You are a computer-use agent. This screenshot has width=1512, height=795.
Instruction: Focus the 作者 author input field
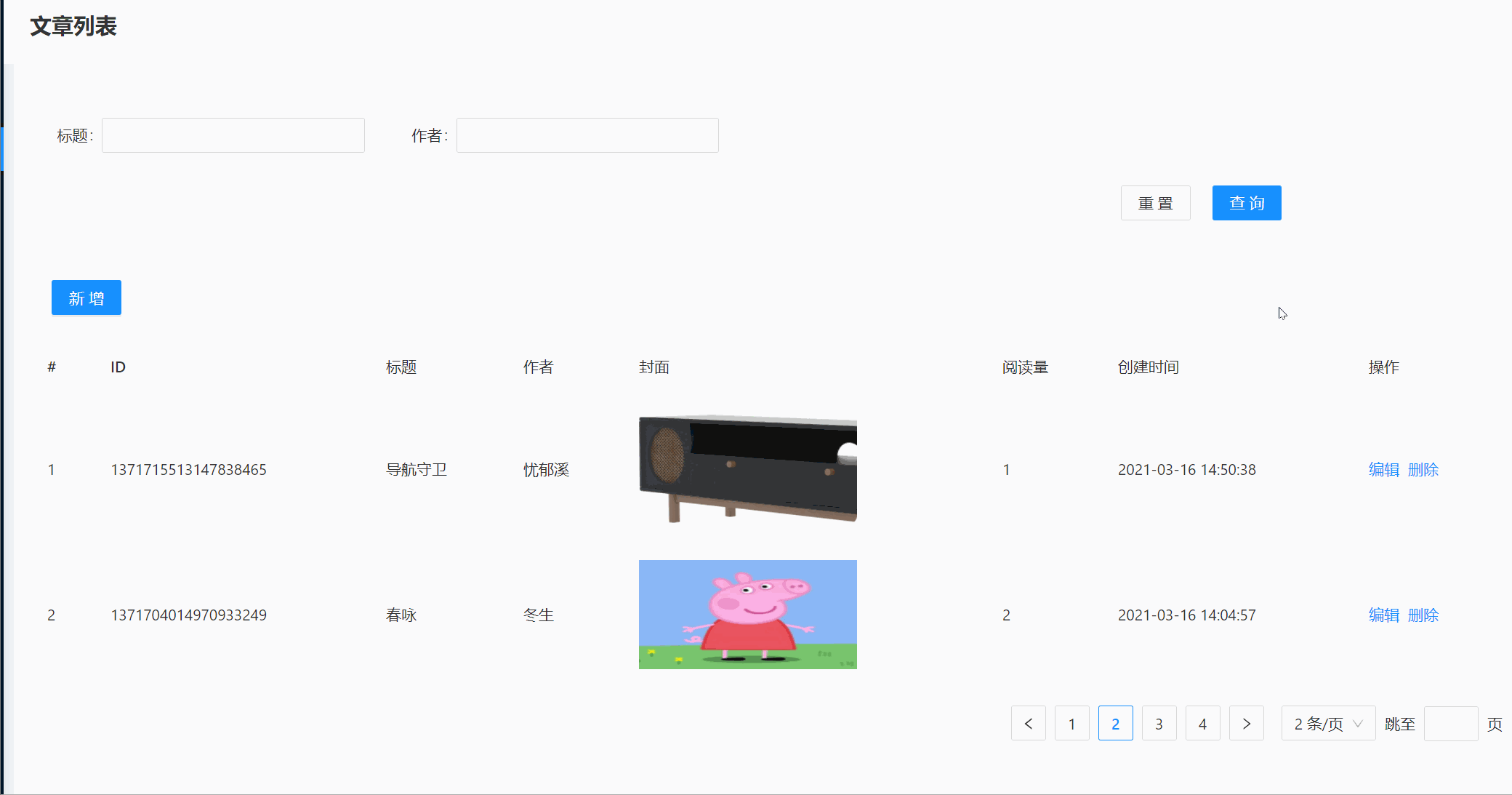[587, 136]
